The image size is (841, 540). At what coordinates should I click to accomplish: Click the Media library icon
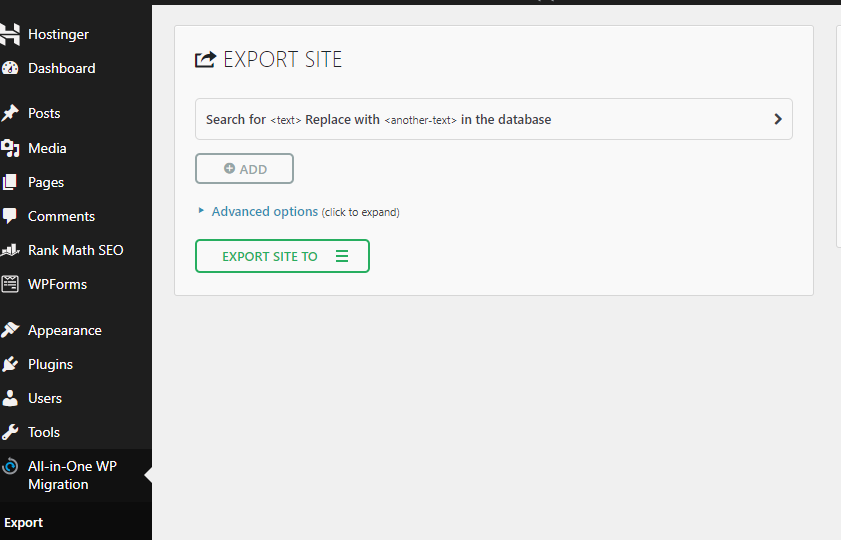tap(10, 148)
